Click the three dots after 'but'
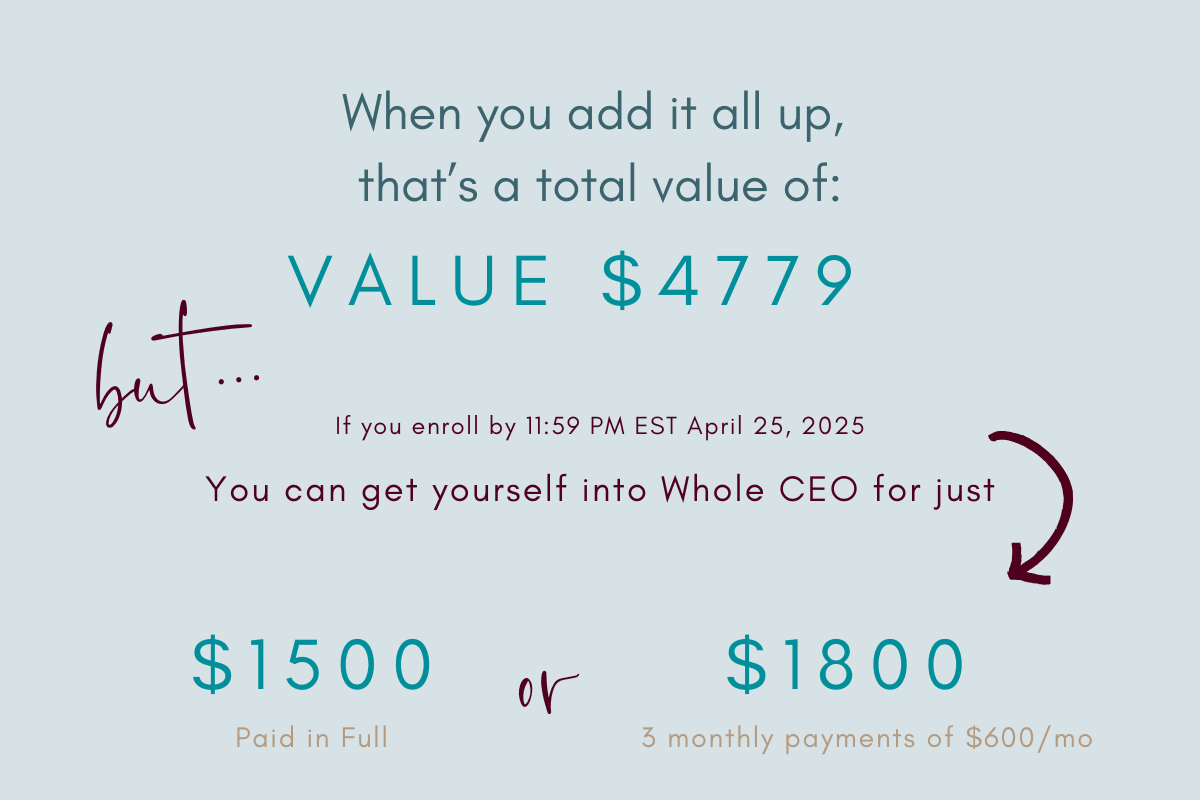 242,377
